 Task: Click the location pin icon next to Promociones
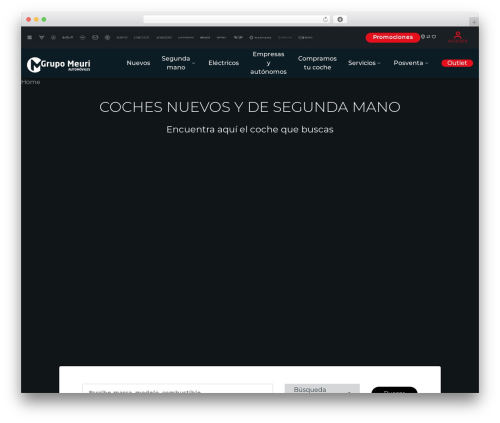[423, 37]
